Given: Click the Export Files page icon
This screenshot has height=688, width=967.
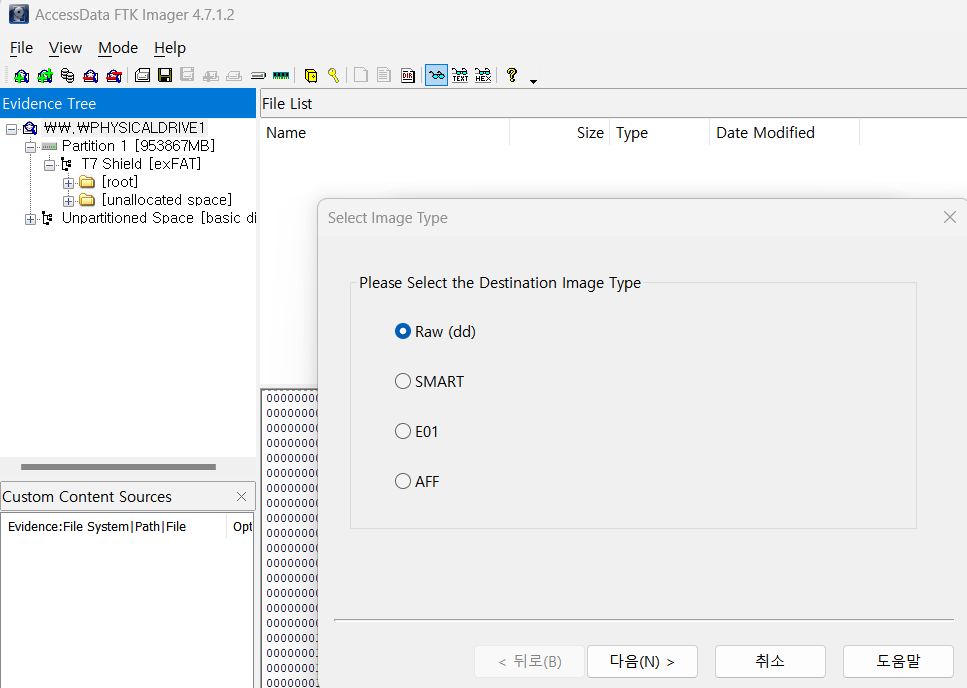Looking at the screenshot, I should 361,76.
